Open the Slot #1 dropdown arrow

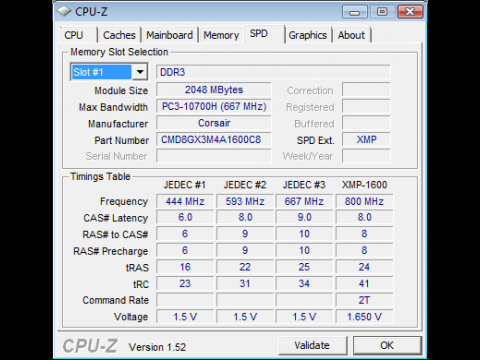click(140, 72)
